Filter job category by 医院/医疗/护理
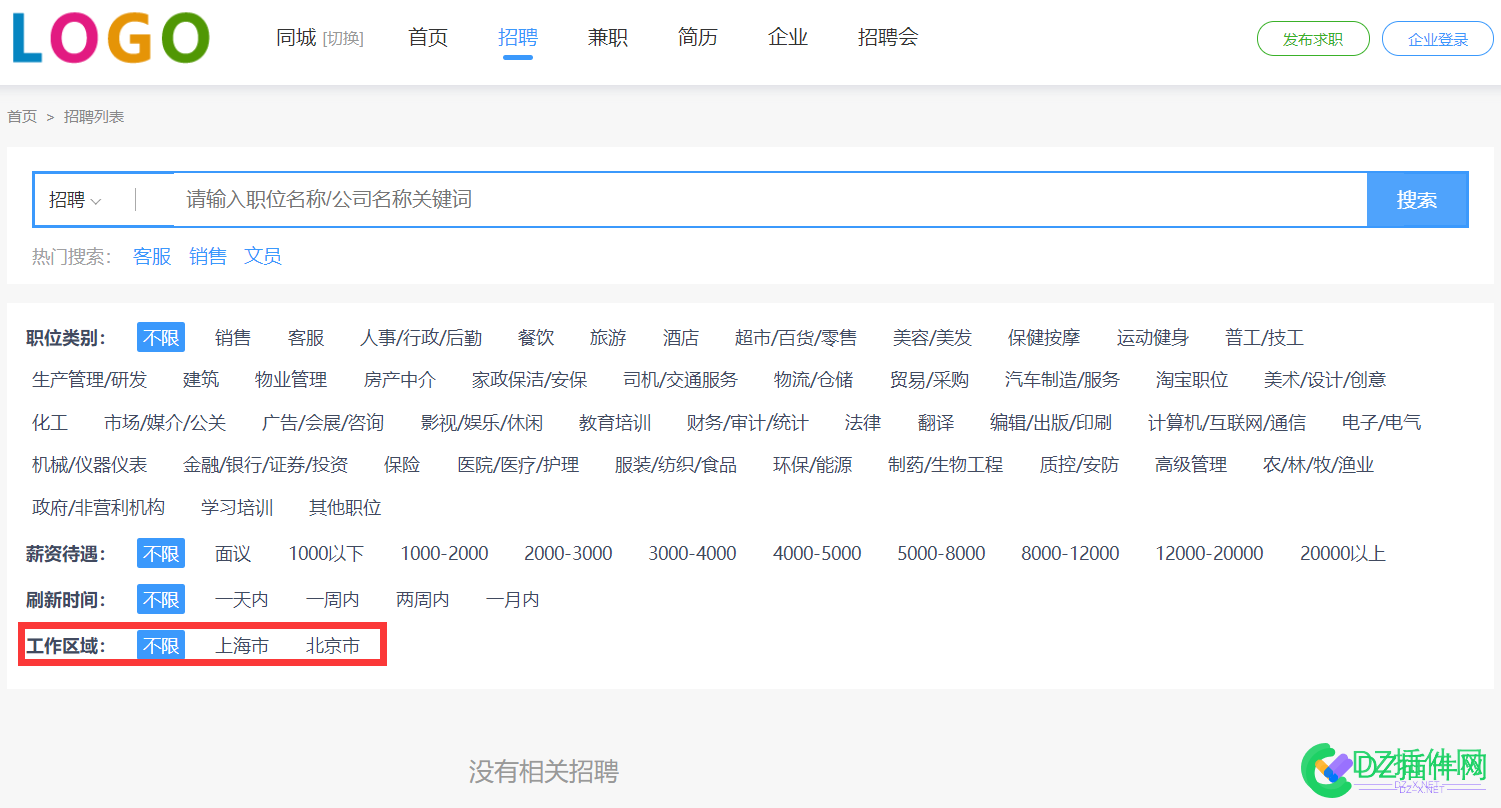The image size is (1501, 808). [519, 465]
